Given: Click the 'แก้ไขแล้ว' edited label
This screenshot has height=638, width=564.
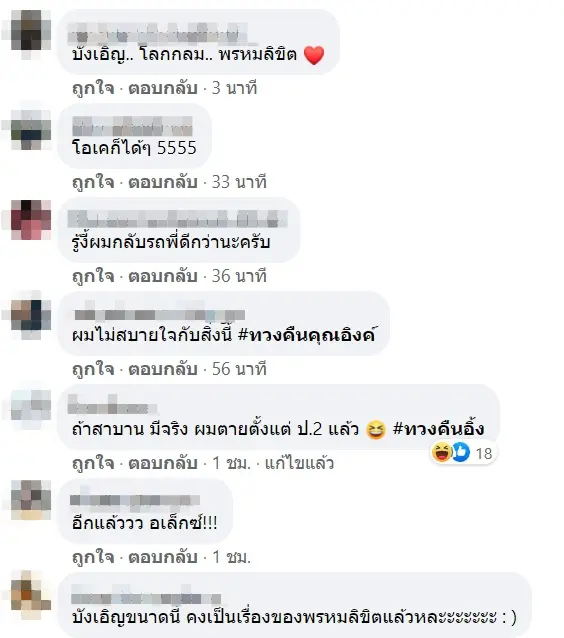Looking at the screenshot, I should (x=299, y=463).
